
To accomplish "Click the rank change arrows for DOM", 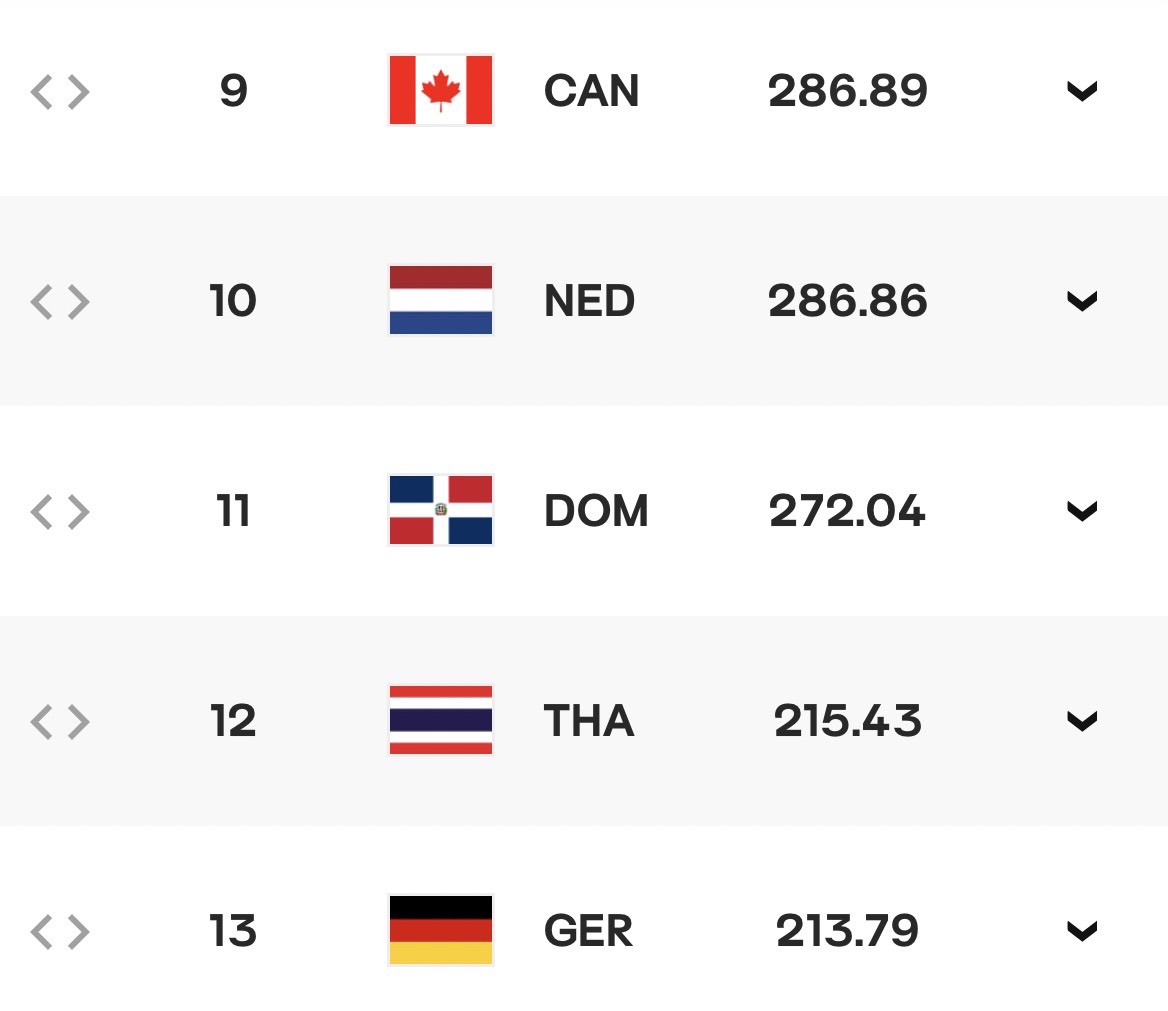I will [60, 512].
